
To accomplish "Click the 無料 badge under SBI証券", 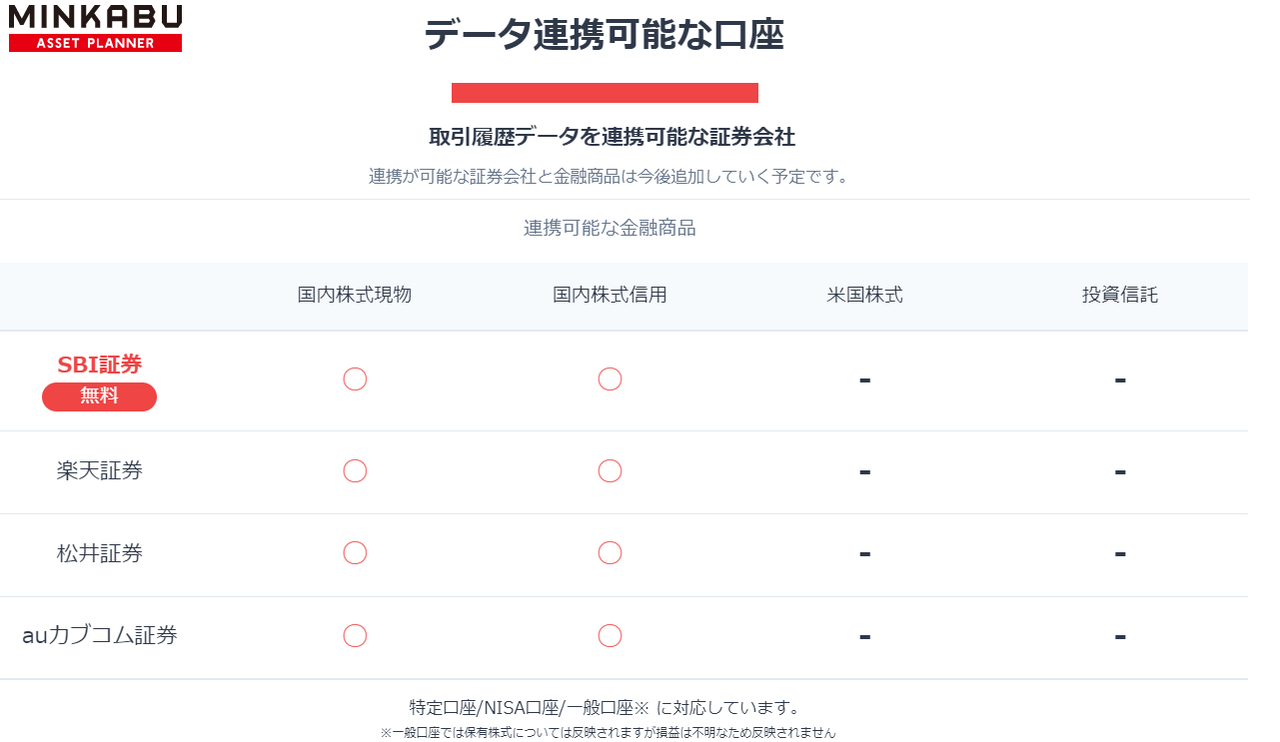I will (x=99, y=397).
